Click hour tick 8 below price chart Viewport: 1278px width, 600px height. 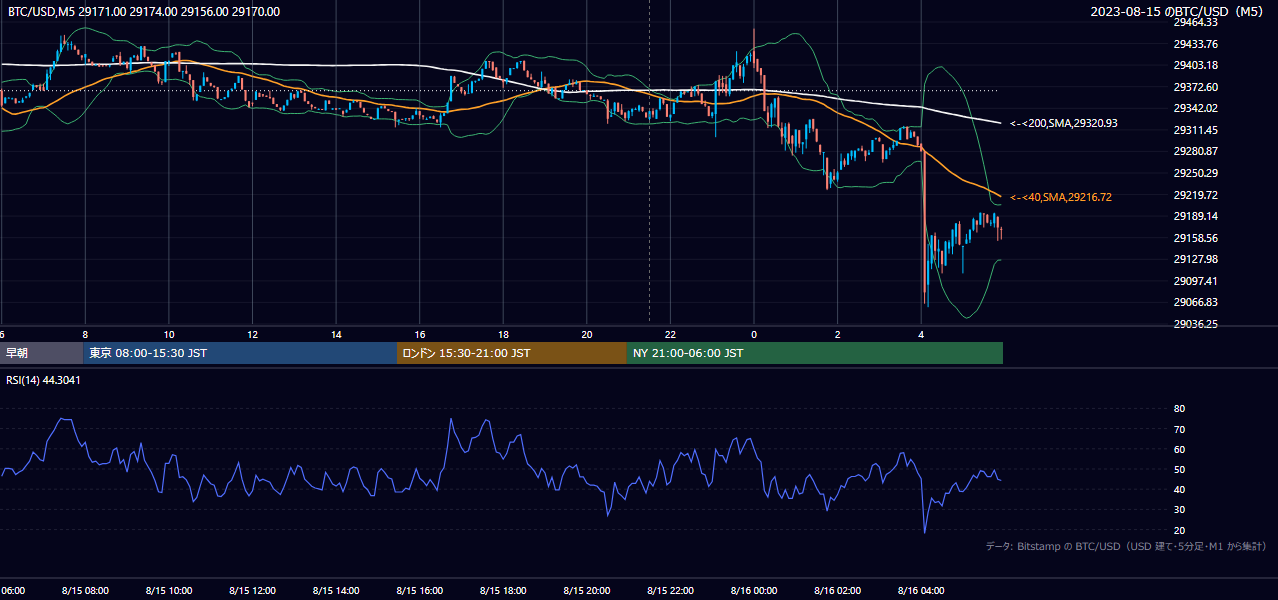pos(85,334)
